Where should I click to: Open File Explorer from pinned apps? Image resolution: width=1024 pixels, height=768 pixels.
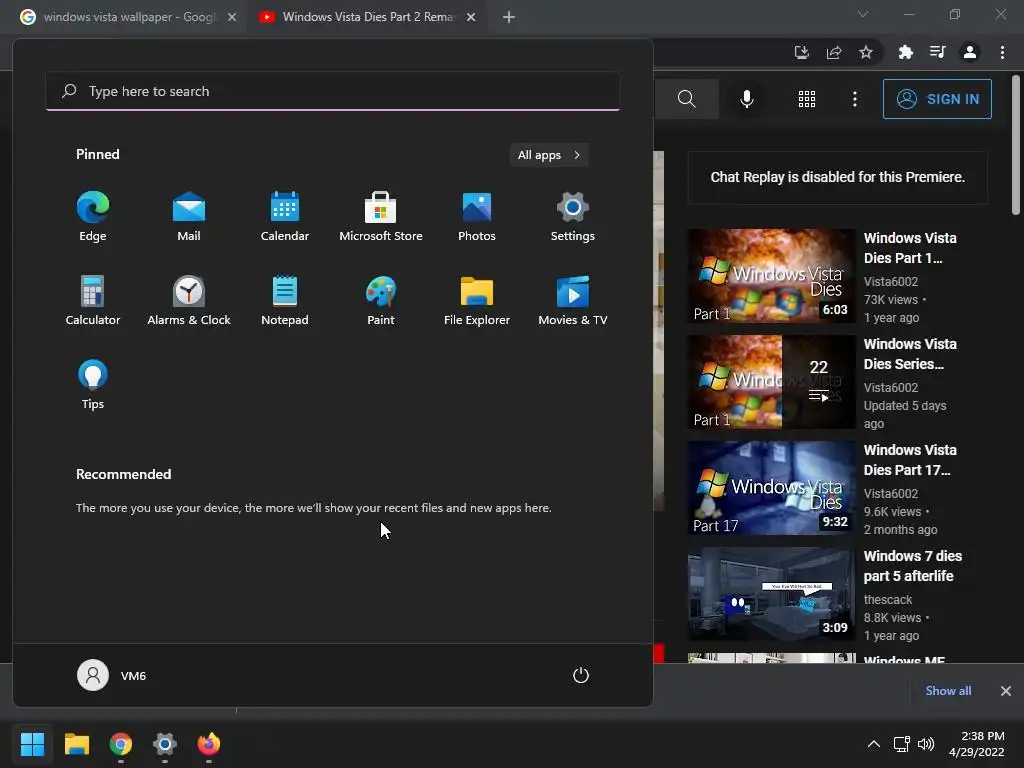(x=477, y=300)
